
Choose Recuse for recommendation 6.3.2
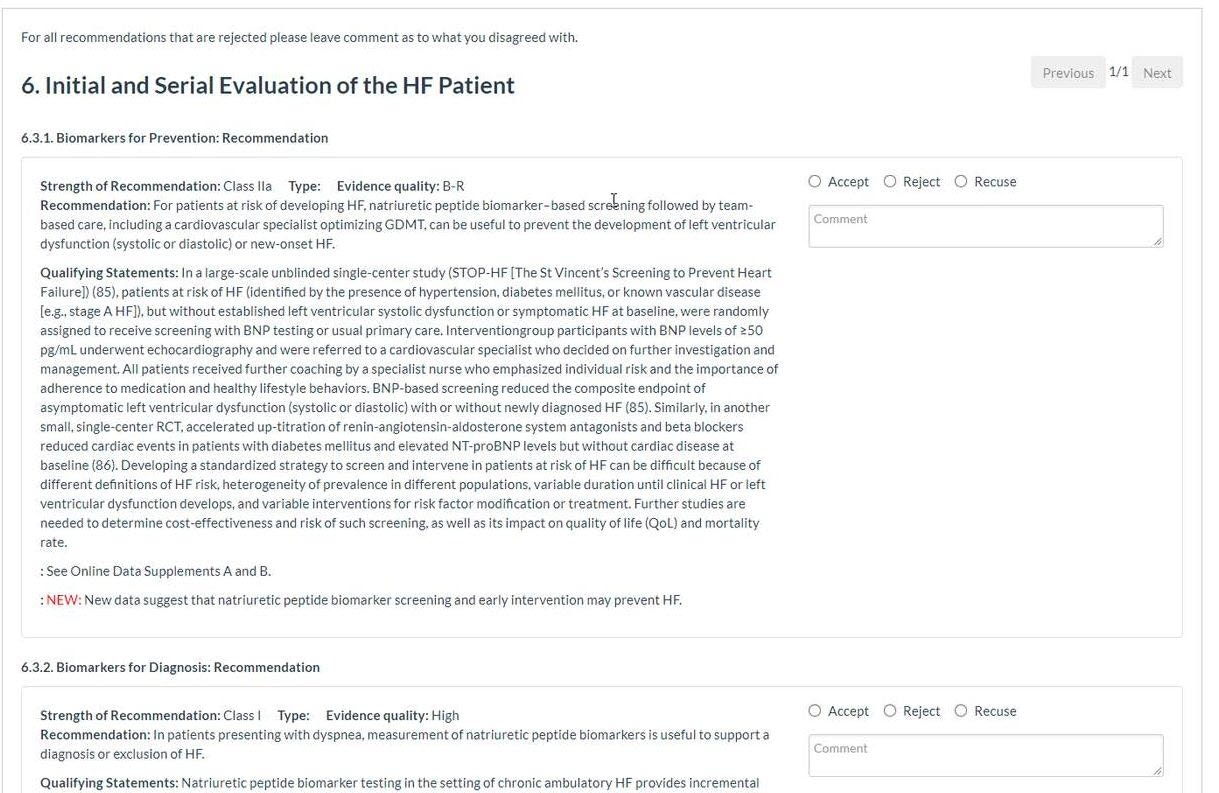[961, 711]
